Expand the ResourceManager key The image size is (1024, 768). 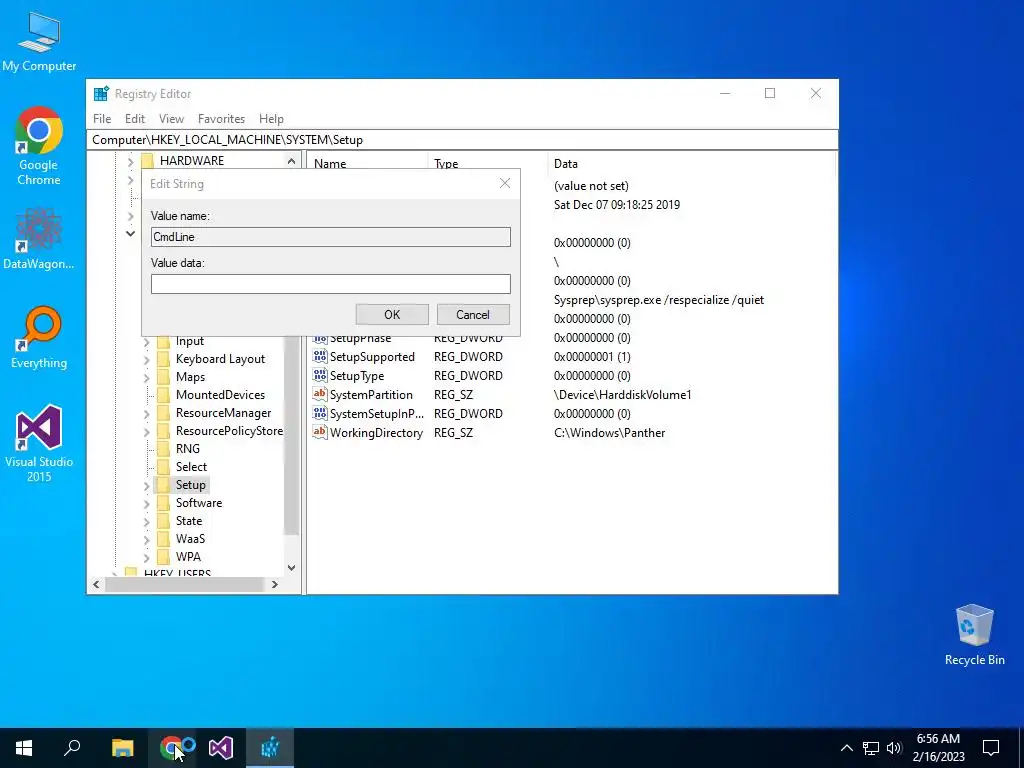coord(146,413)
